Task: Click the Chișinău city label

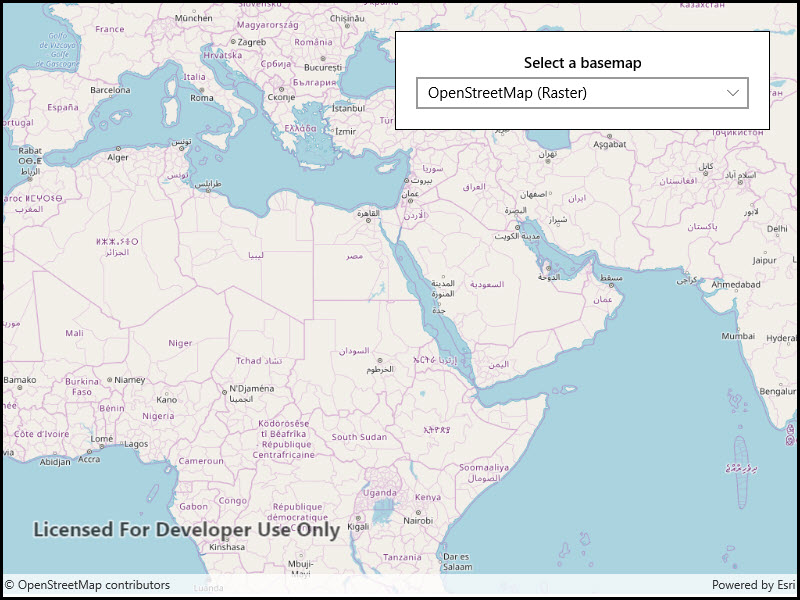Action: (347, 18)
